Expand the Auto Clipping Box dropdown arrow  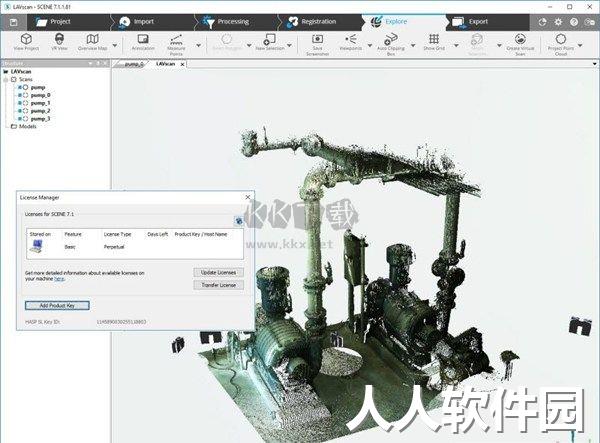tap(413, 46)
